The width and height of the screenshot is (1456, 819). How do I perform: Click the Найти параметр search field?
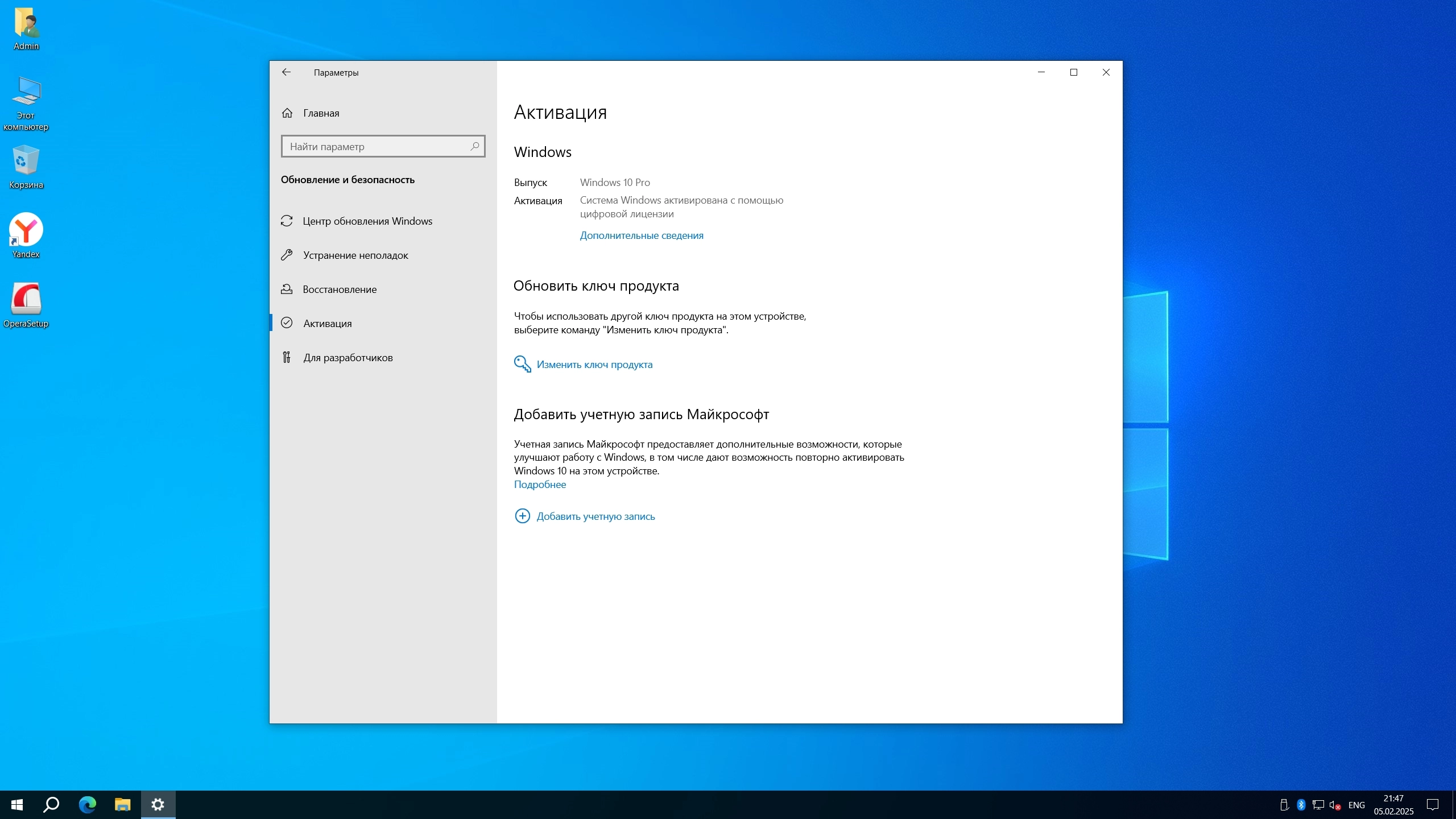(x=375, y=147)
